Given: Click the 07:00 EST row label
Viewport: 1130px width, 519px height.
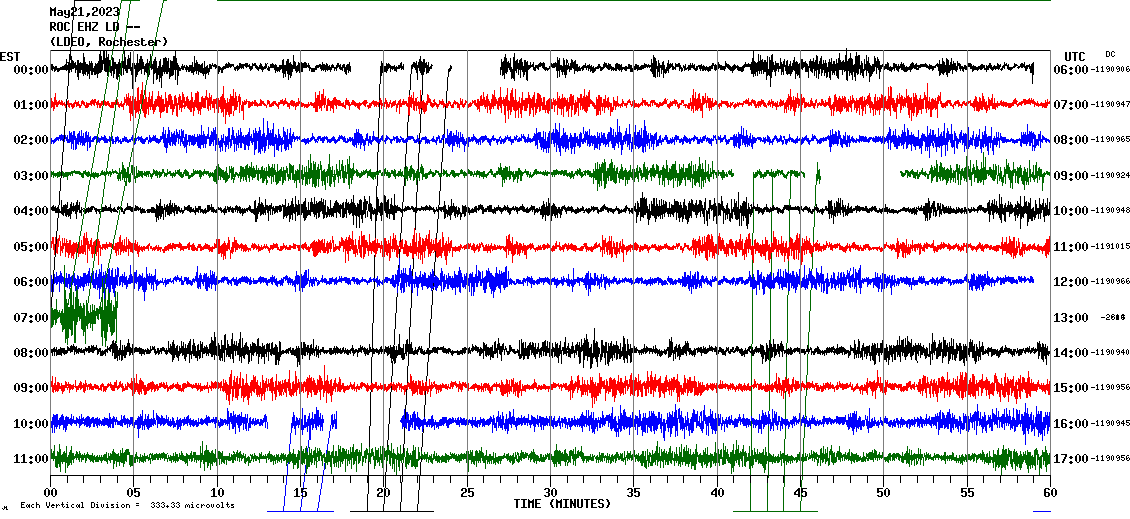Looking at the screenshot, I should click(x=30, y=318).
